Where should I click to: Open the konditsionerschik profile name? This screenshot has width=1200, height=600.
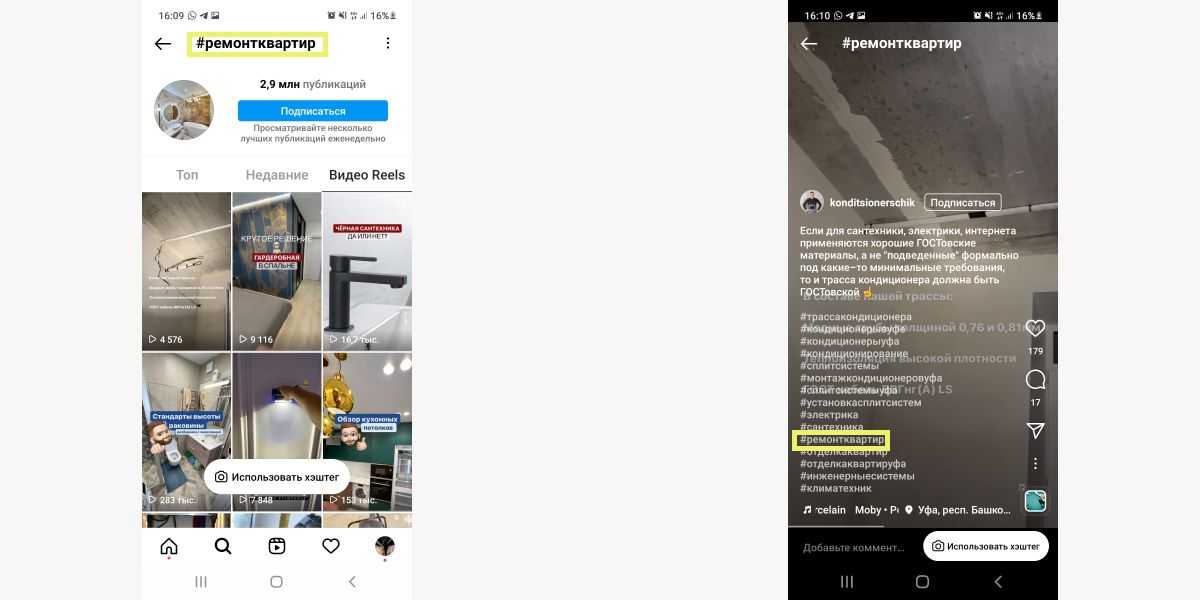tap(872, 202)
